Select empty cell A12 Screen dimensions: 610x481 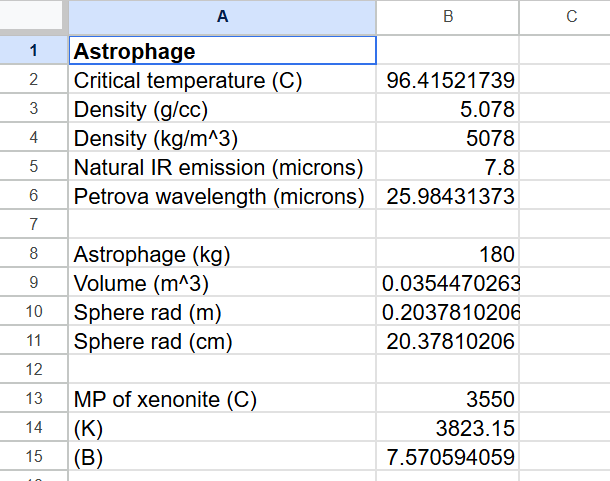click(222, 369)
